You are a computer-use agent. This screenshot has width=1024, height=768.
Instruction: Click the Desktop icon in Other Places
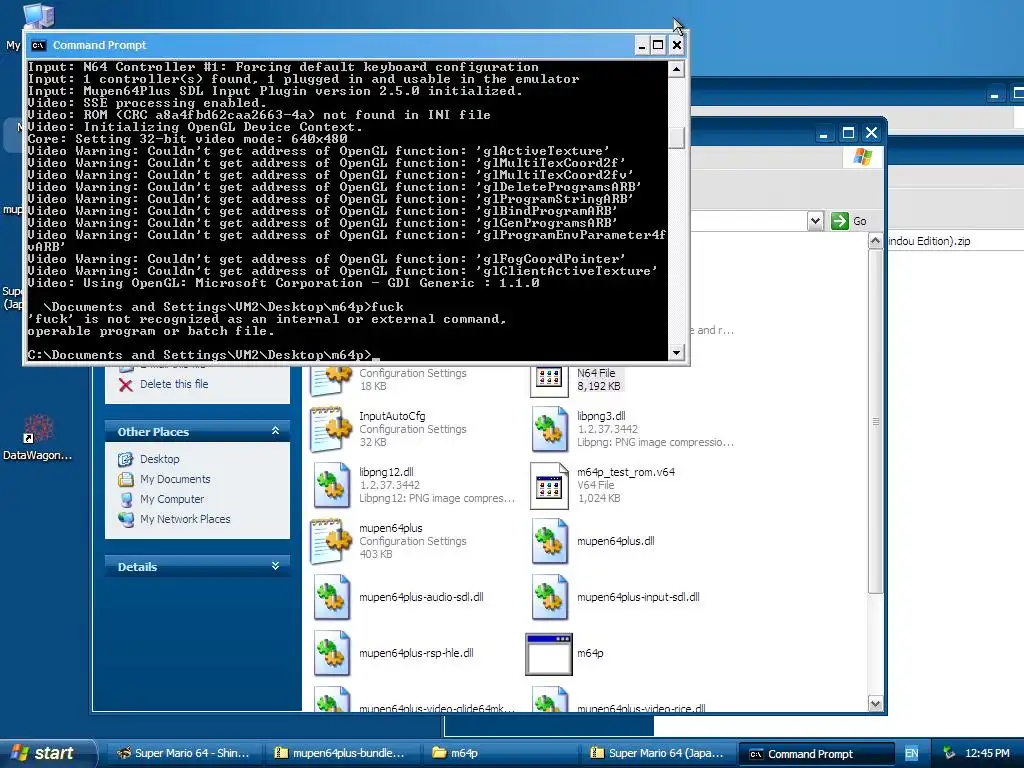click(125, 459)
